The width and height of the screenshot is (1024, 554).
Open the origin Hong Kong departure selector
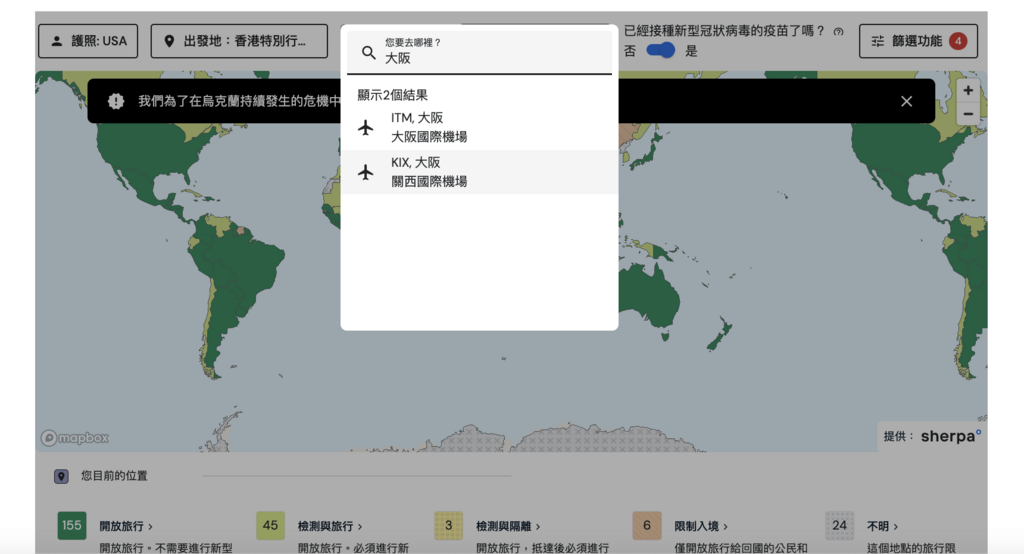click(239, 41)
